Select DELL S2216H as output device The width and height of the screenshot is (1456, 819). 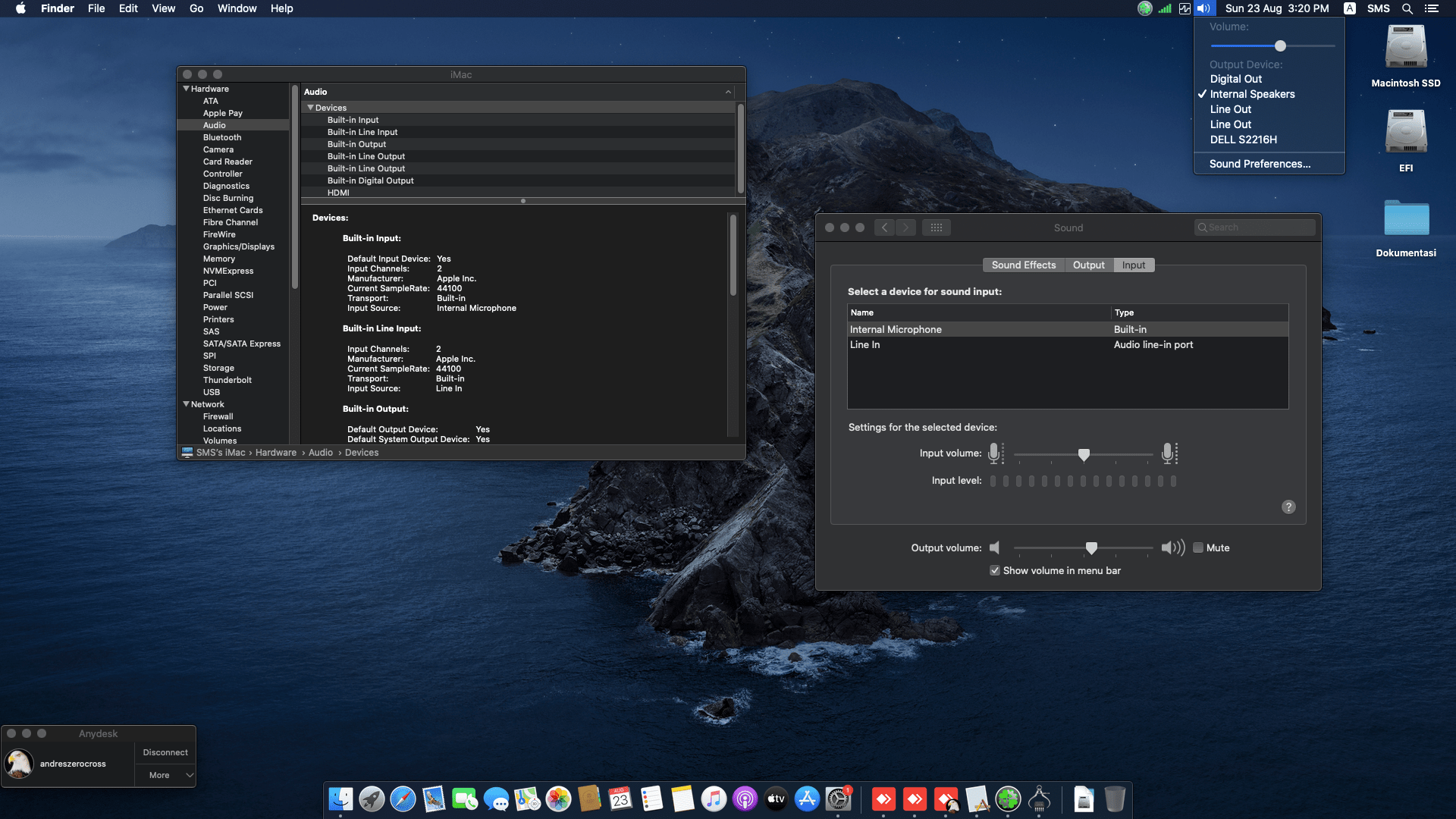pyautogui.click(x=1243, y=140)
